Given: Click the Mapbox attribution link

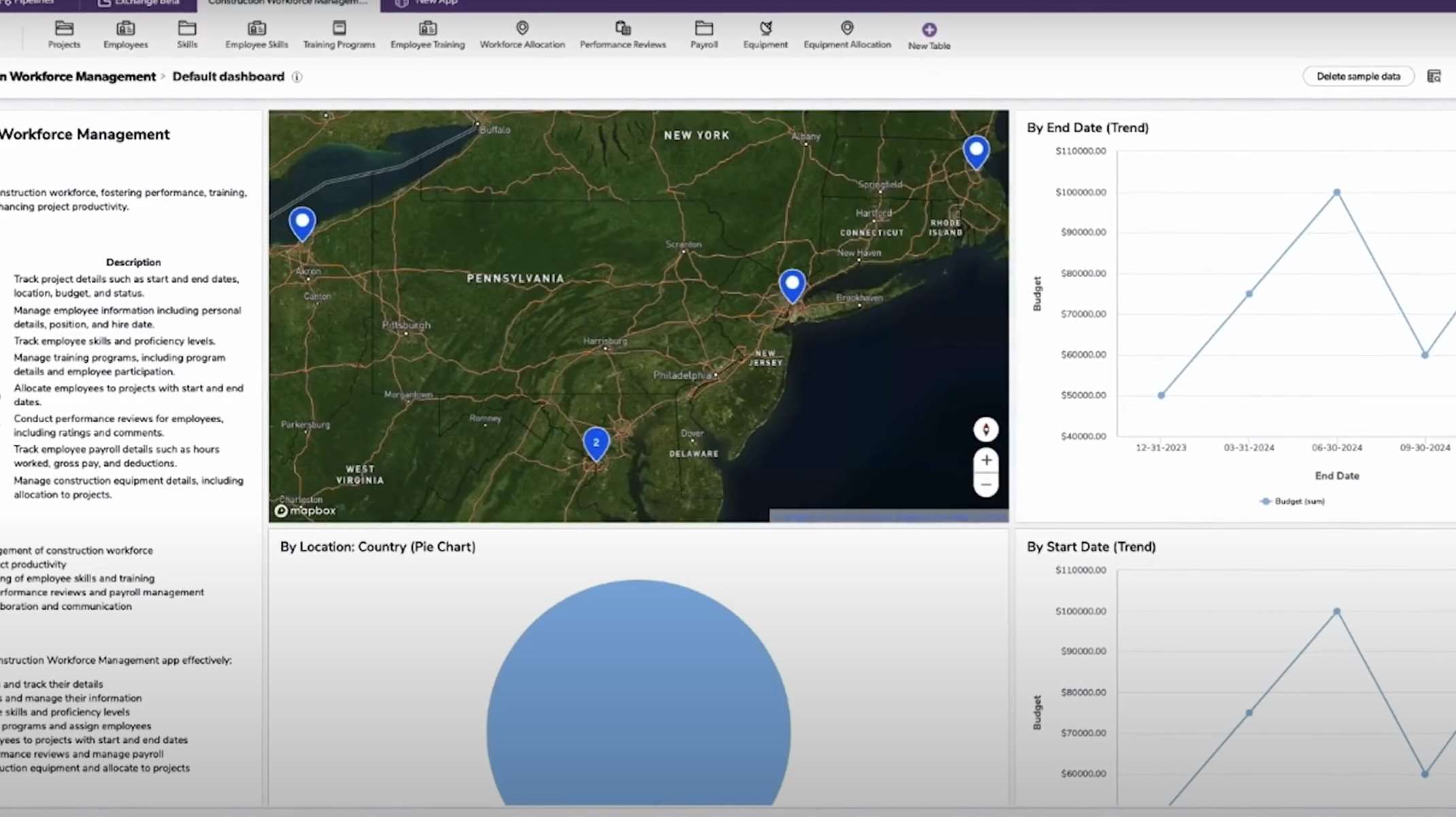Looking at the screenshot, I should click(x=305, y=510).
